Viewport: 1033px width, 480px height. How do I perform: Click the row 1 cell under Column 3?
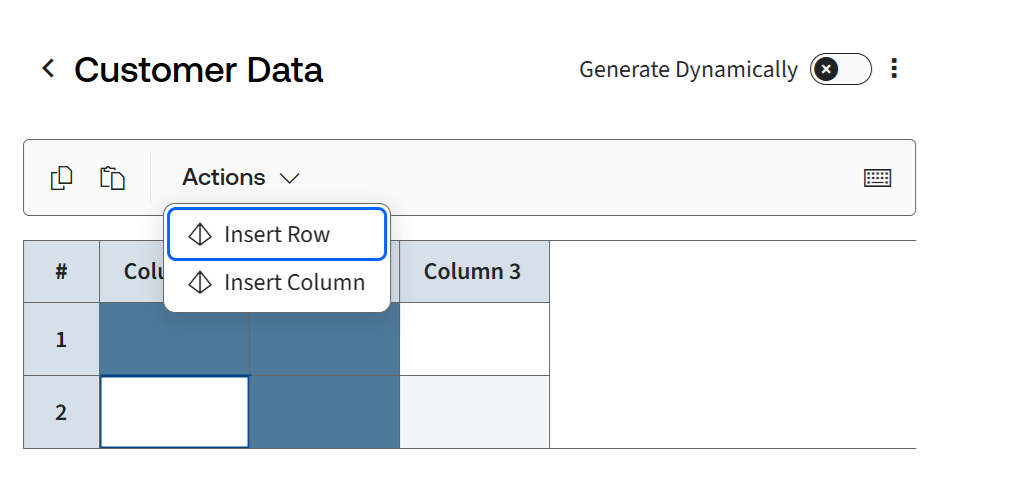coord(474,340)
